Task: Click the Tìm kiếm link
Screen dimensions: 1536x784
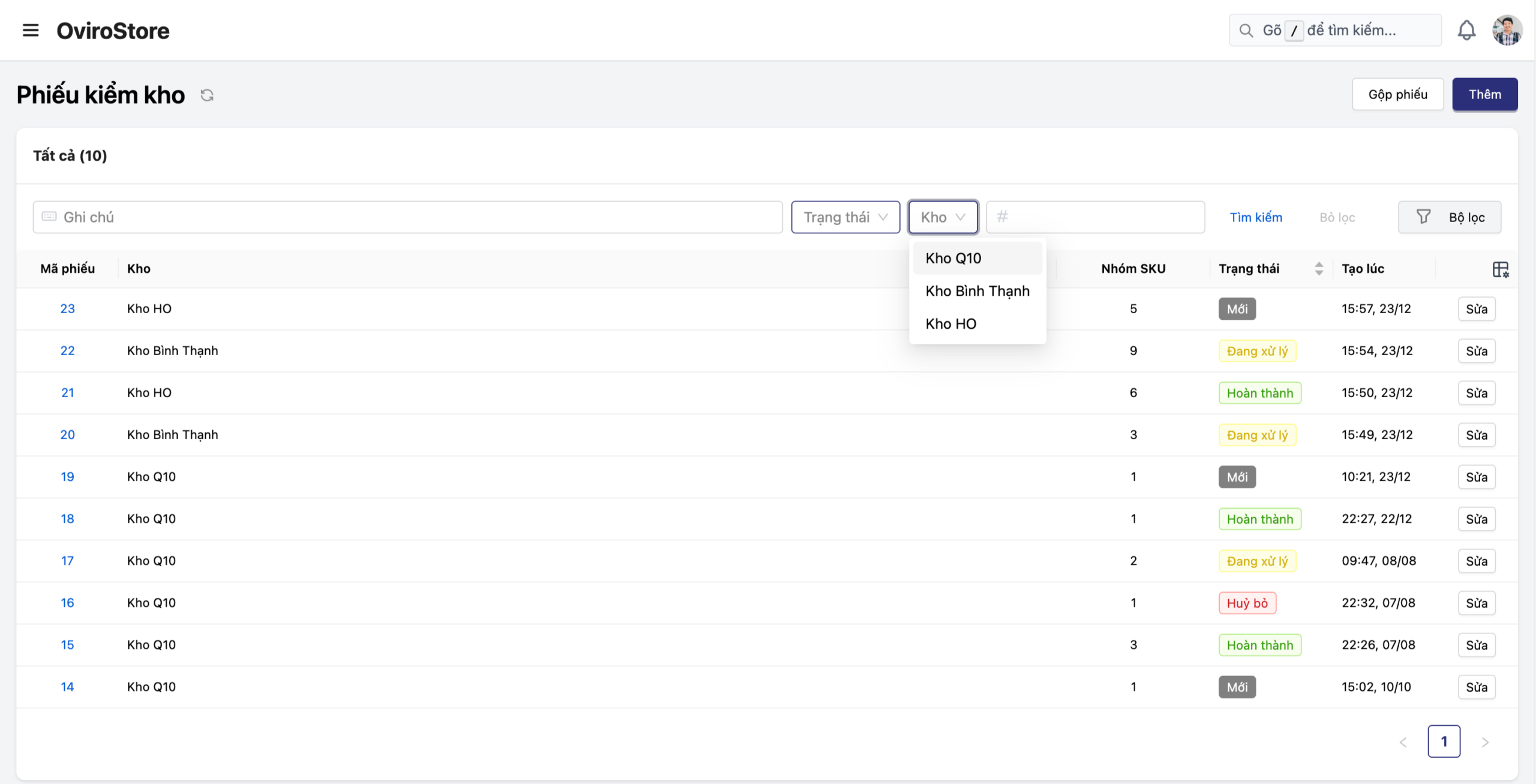Action: (1256, 217)
